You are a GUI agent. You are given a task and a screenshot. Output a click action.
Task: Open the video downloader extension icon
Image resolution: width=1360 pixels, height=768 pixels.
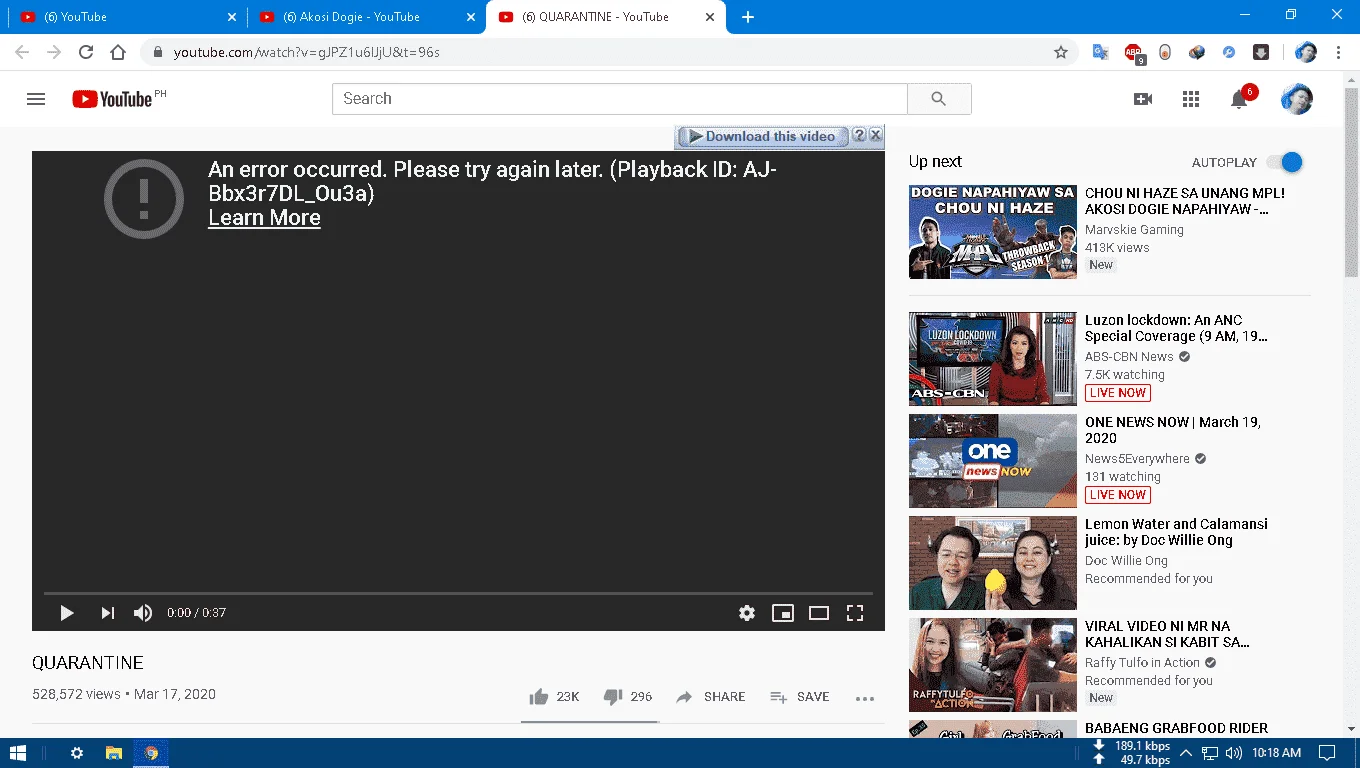point(1261,52)
